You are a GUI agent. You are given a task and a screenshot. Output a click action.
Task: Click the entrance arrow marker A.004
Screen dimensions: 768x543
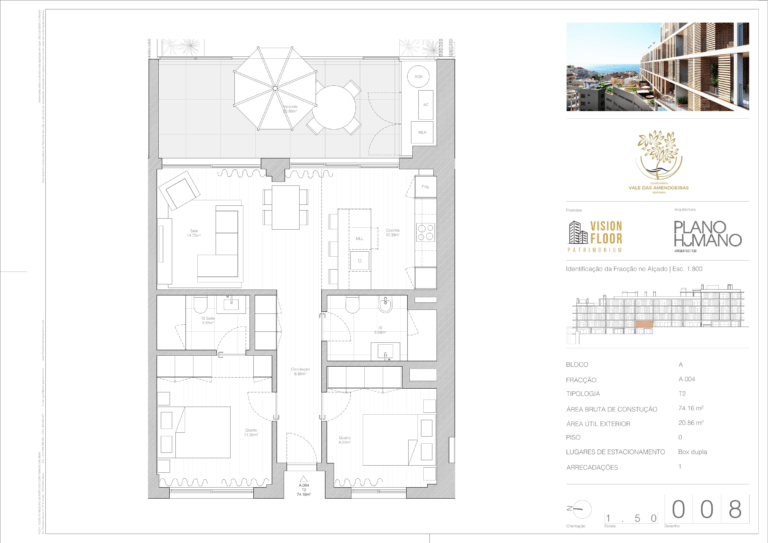point(304,486)
